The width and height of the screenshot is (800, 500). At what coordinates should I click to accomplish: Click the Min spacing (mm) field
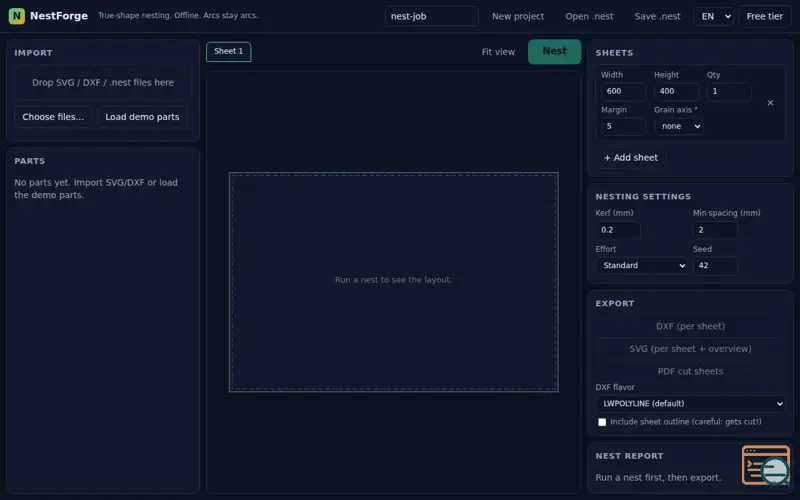tap(715, 230)
